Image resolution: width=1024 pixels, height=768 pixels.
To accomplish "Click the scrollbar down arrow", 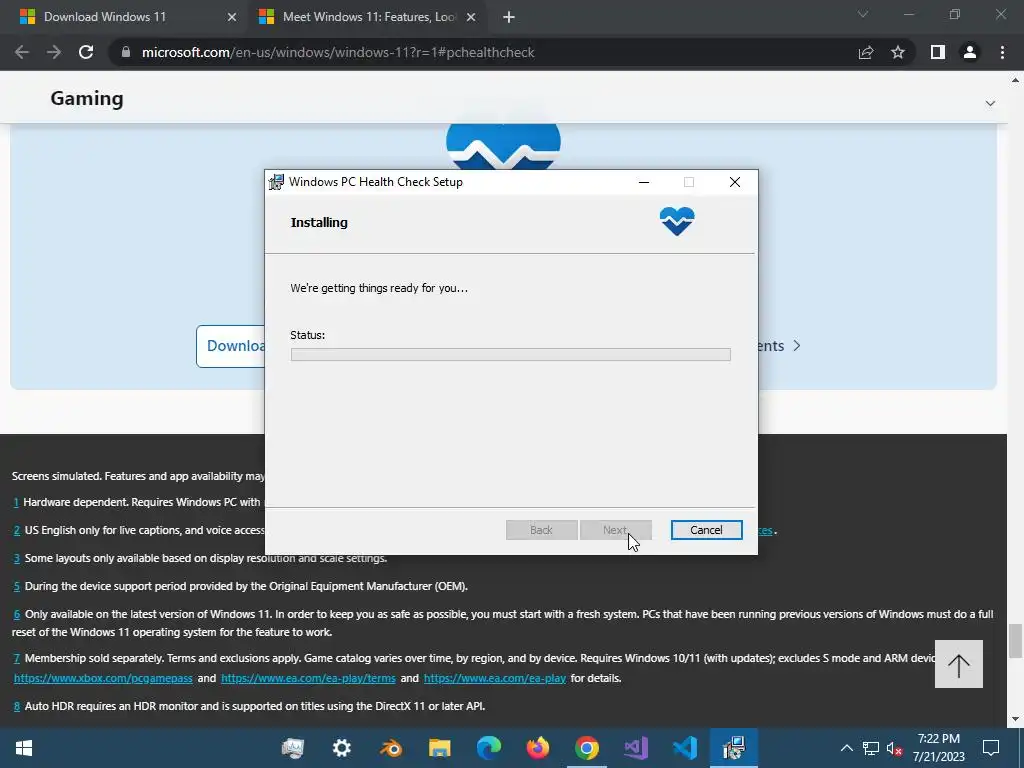I will pyautogui.click(x=1015, y=719).
